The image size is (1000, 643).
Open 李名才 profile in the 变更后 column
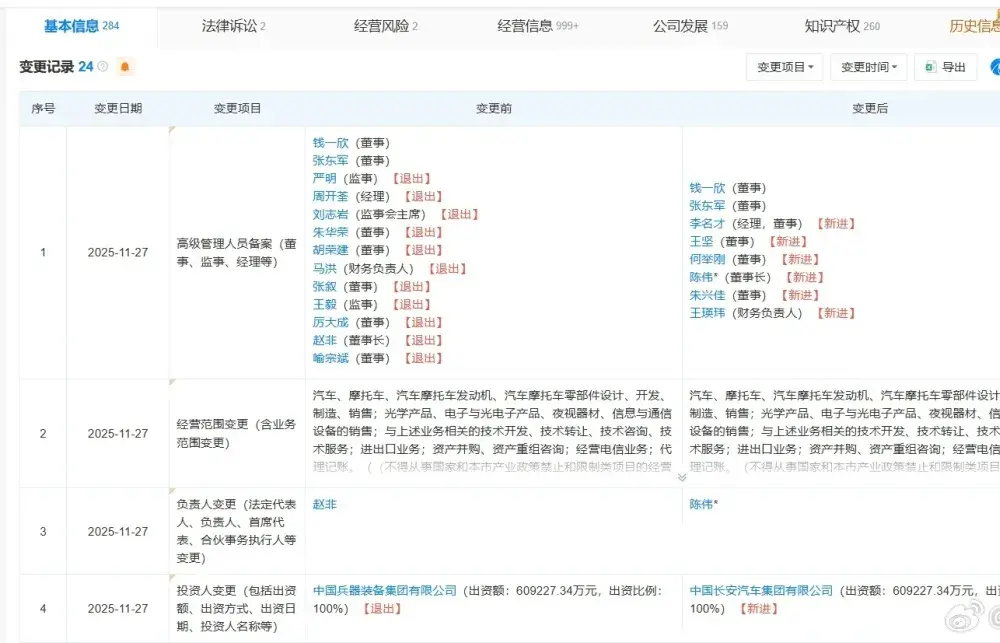(707, 224)
